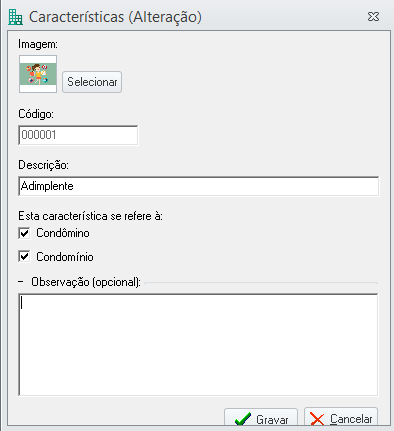Viewport: 394px width, 431px height.
Task: Focus the Descrição field containing Adimplente
Action: (199, 186)
